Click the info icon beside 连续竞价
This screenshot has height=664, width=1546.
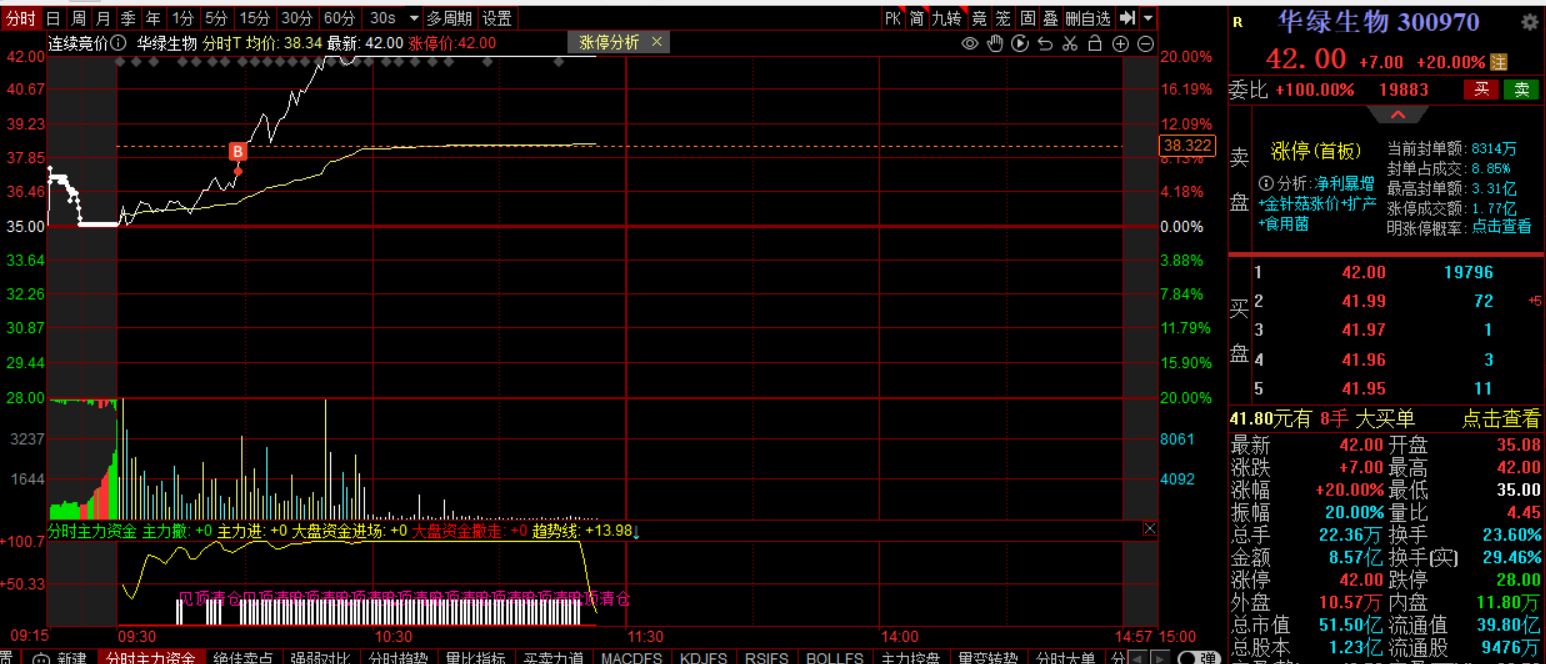(119, 43)
